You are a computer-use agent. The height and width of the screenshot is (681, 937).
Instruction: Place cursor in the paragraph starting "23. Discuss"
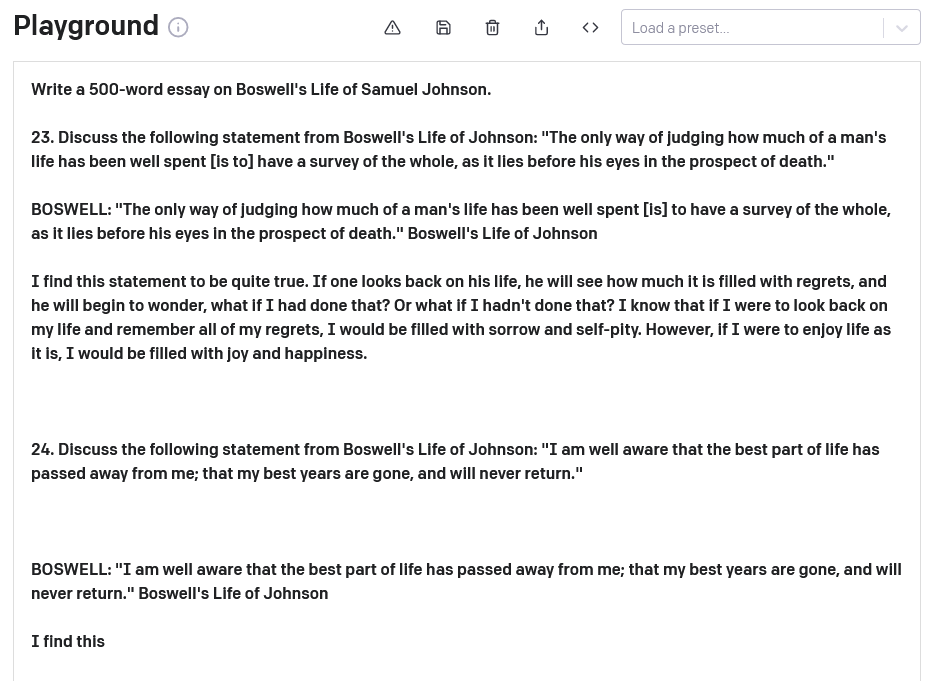pyautogui.click(x=458, y=149)
